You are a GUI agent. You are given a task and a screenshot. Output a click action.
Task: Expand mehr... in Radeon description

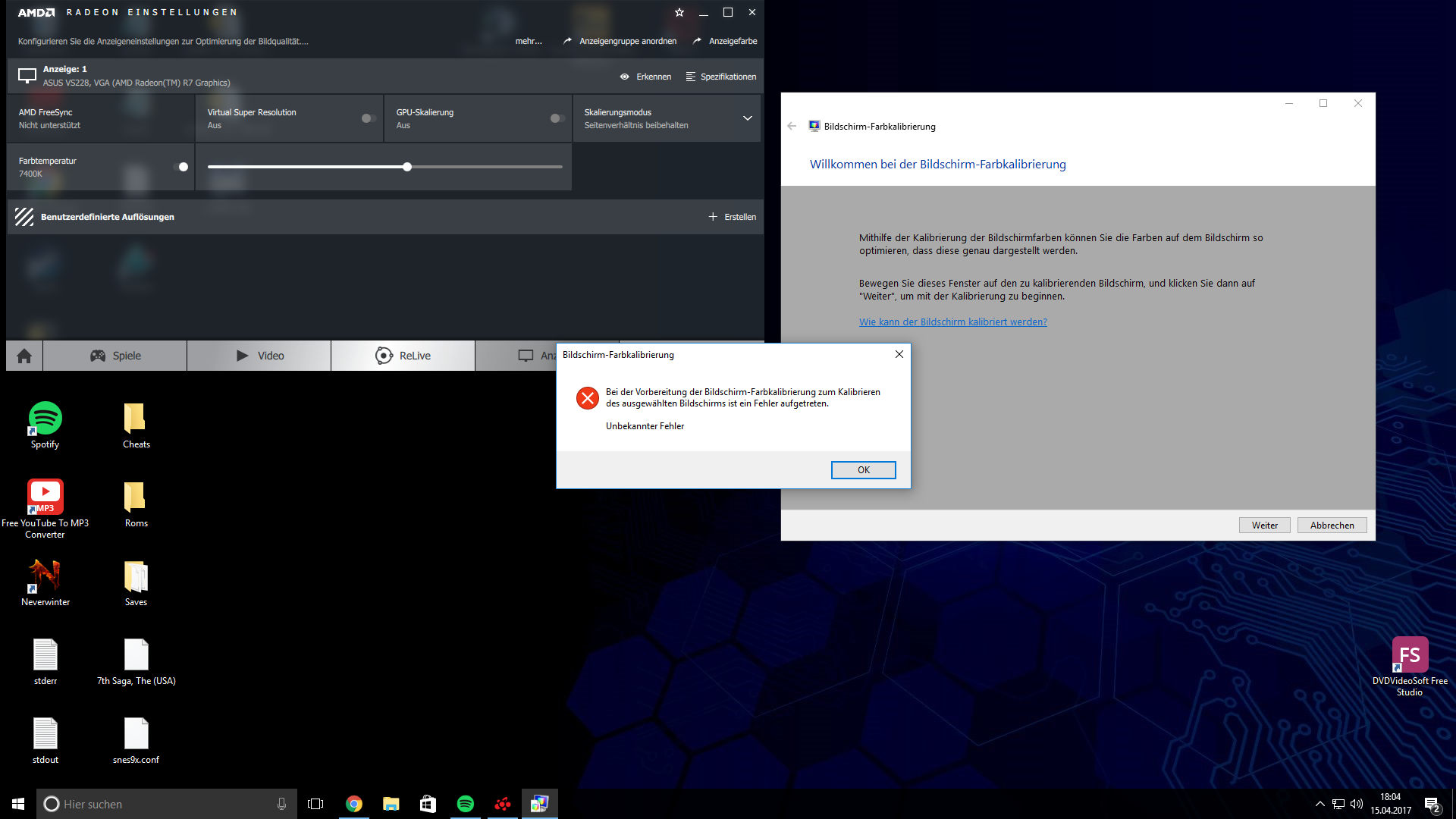pyautogui.click(x=529, y=41)
